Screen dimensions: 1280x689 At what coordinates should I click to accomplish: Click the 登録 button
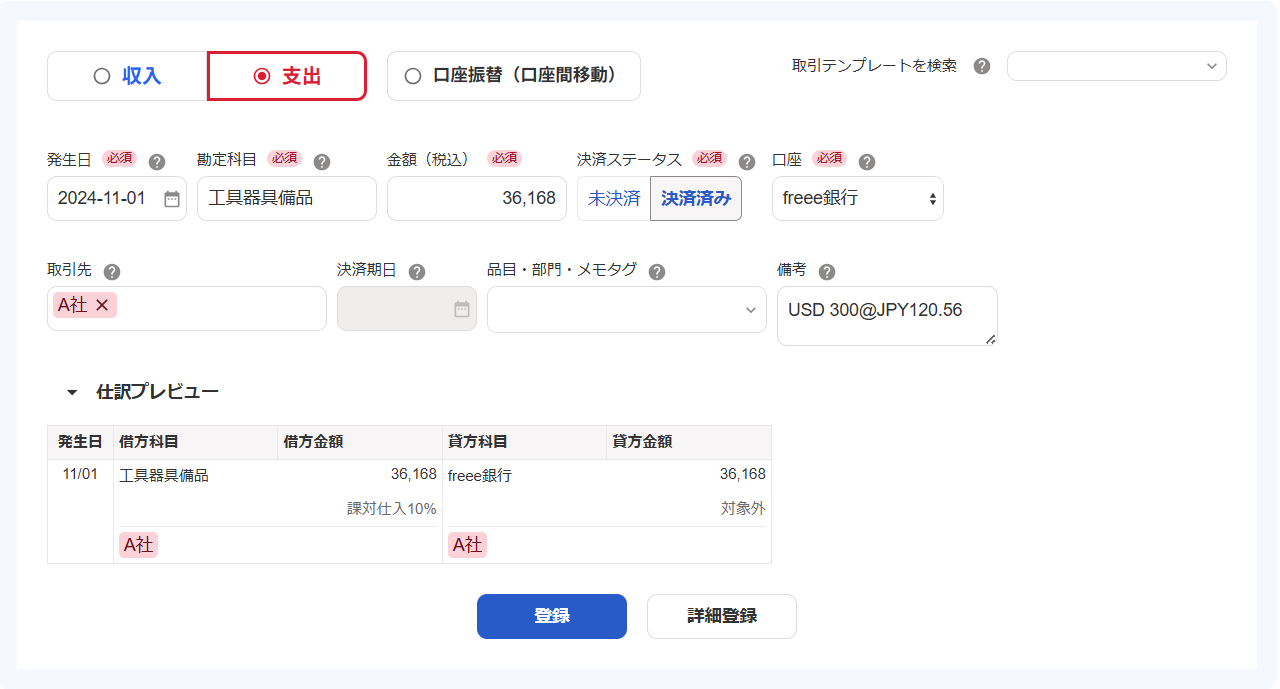552,616
